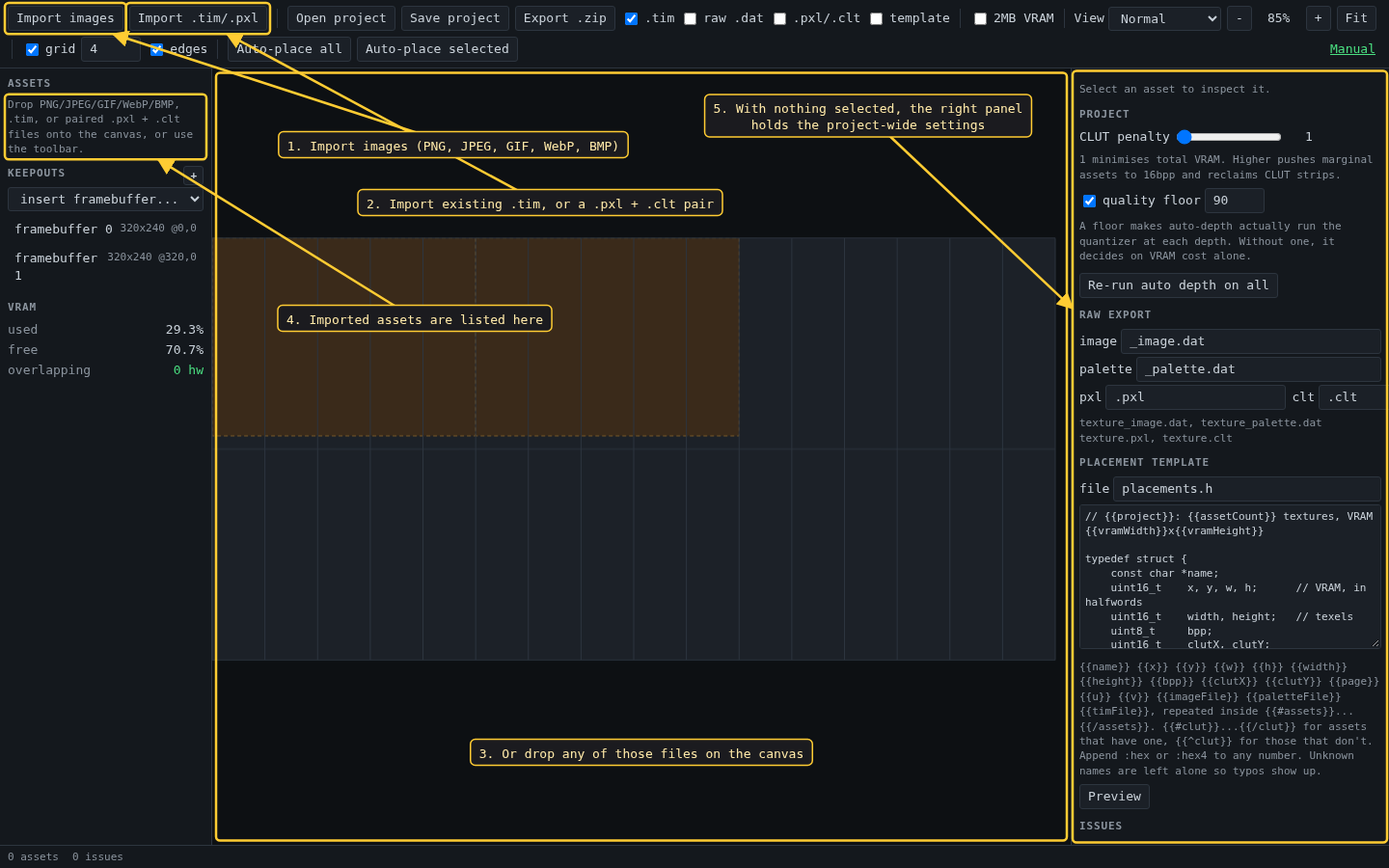Click the 0 issues status bar entry
This screenshot has height=868, width=1389.
coord(97,856)
